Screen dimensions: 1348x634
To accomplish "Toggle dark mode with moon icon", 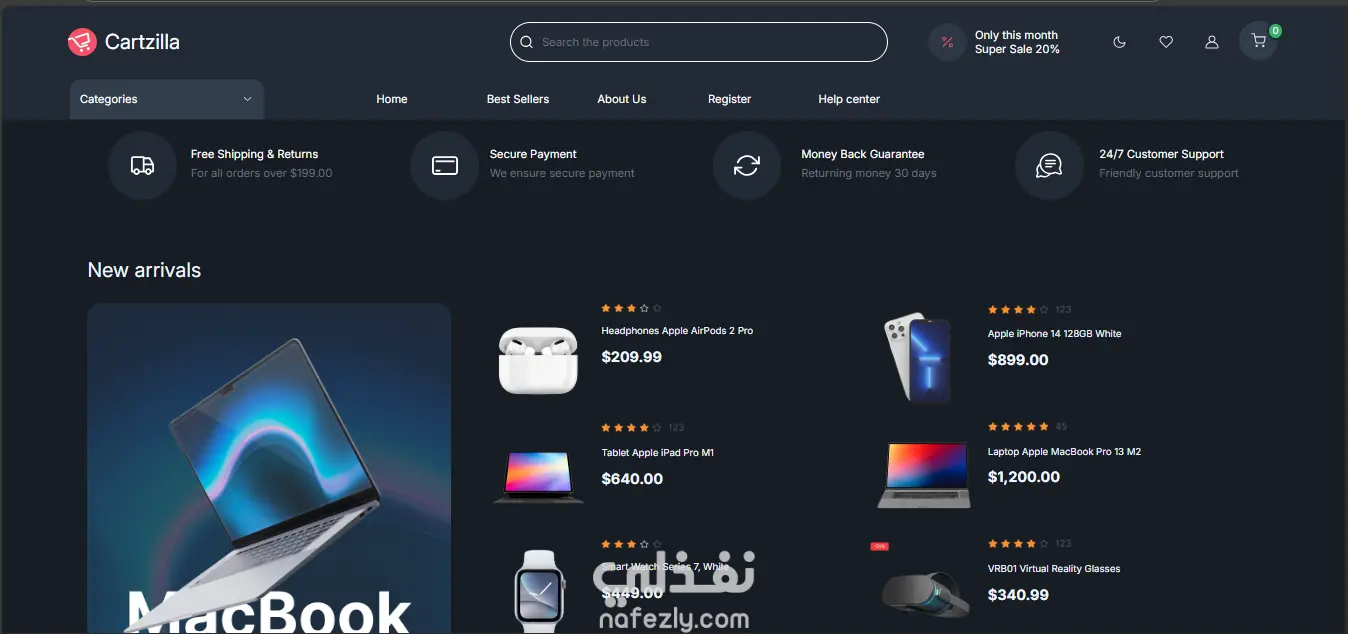I will pyautogui.click(x=1119, y=42).
